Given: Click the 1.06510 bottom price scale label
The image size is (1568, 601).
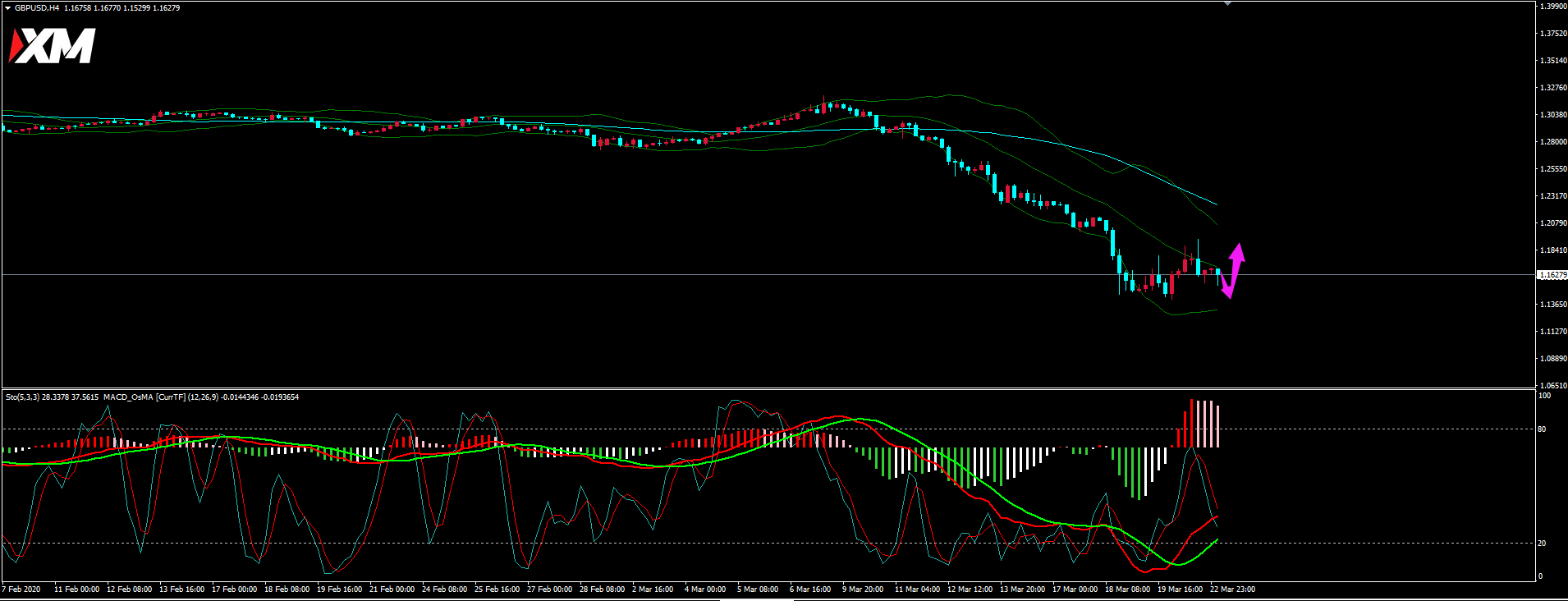Looking at the screenshot, I should pyautogui.click(x=1553, y=385).
